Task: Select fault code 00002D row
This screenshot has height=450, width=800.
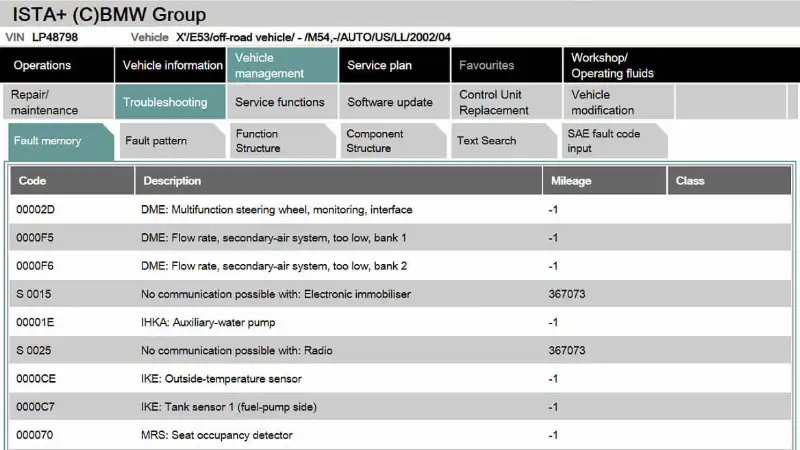Action: point(400,209)
